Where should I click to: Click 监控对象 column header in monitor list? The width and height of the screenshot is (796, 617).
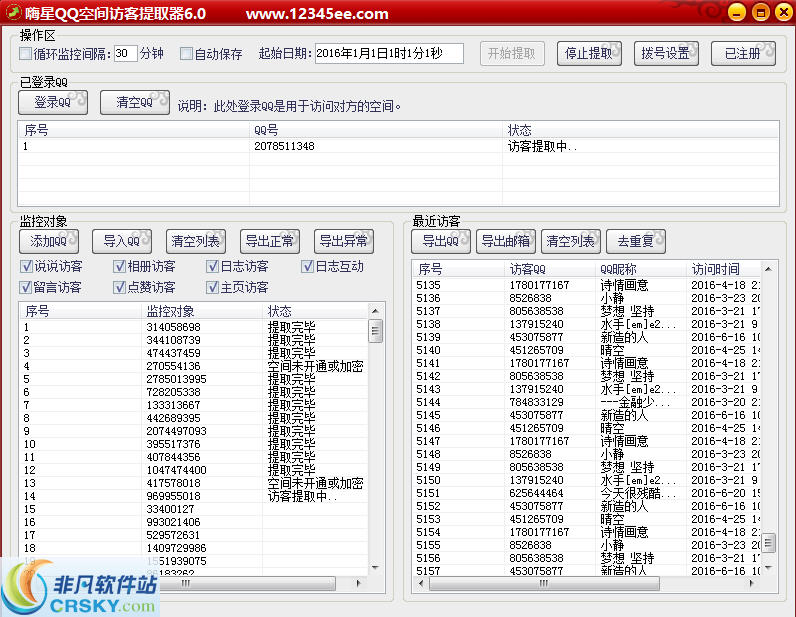(x=202, y=311)
